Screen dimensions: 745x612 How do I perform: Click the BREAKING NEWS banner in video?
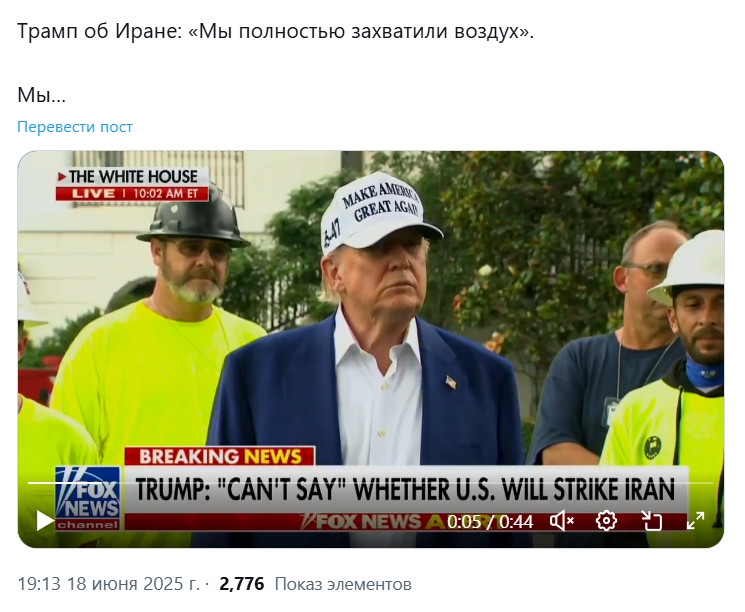point(220,457)
